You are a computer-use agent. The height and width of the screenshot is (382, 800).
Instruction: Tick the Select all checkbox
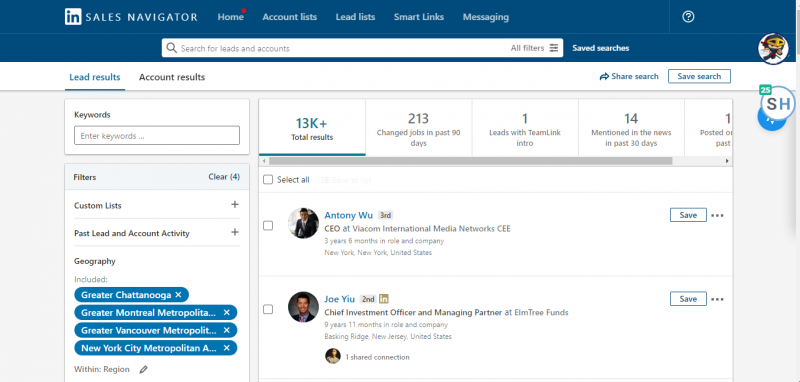coord(268,180)
